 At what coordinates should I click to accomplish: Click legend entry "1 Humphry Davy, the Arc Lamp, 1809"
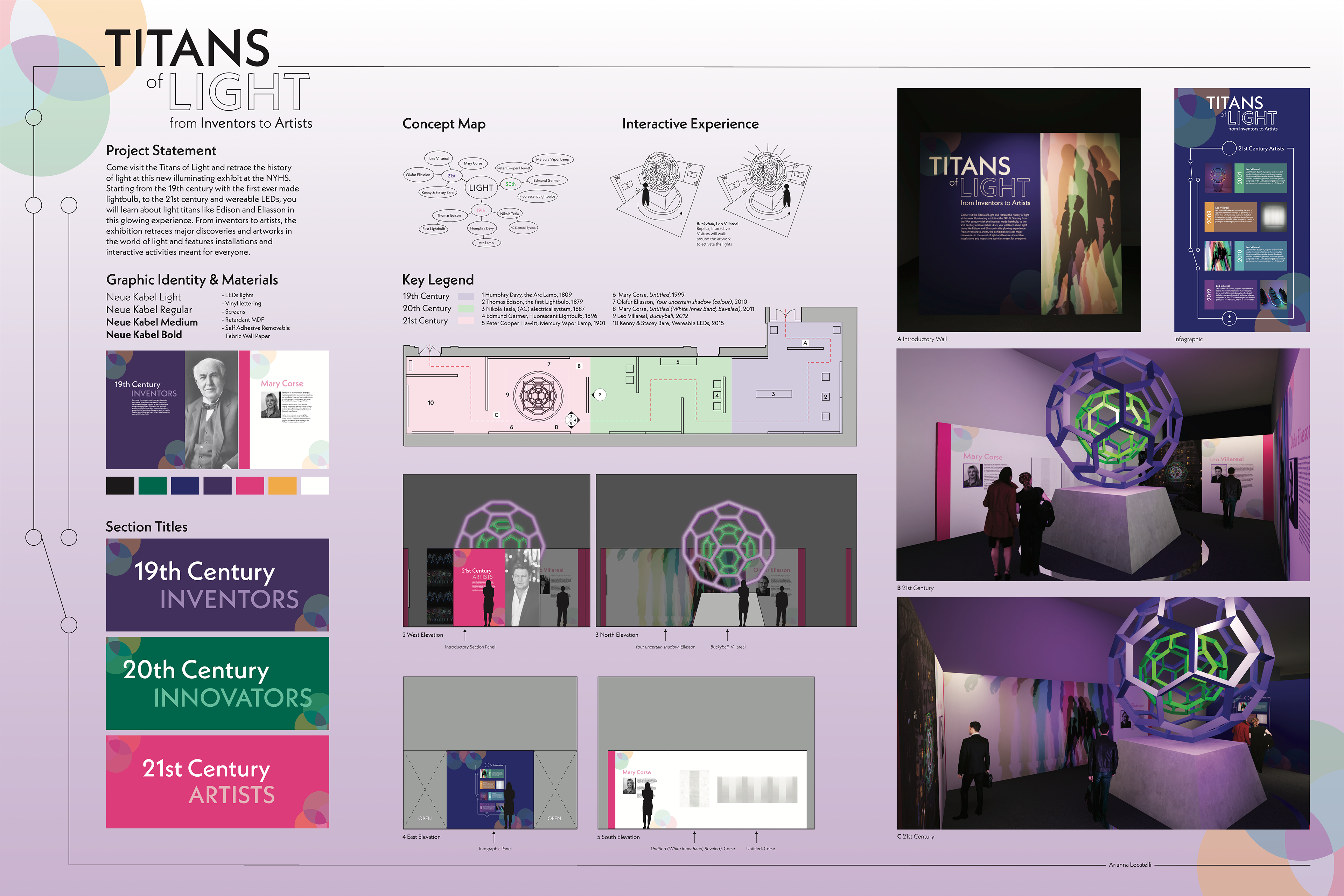(x=526, y=295)
